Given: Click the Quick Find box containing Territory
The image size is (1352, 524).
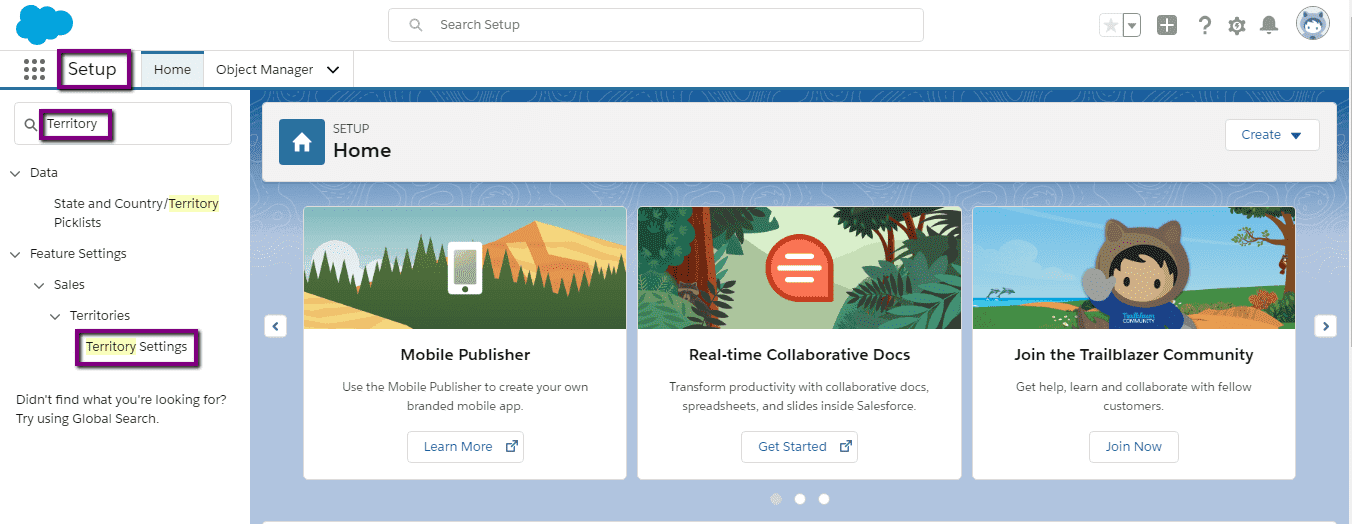Looking at the screenshot, I should click(123, 123).
